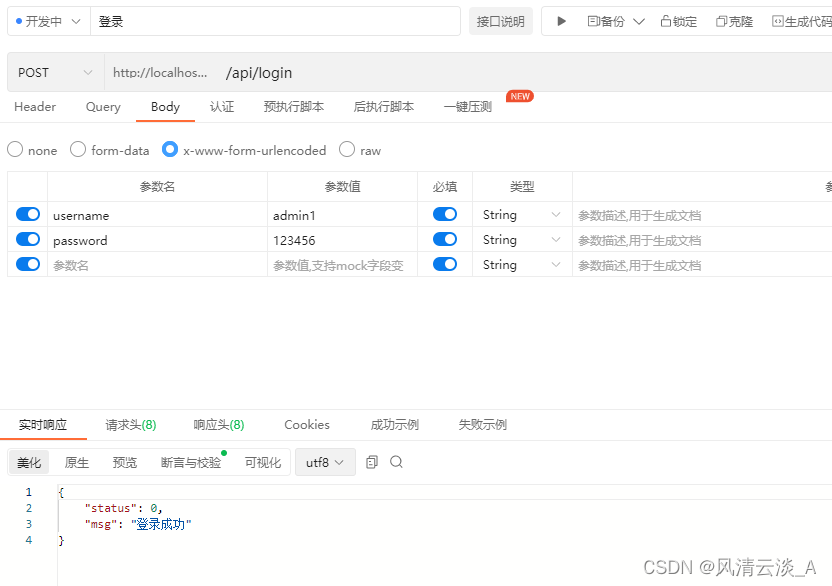
Task: Click the 锁定 lock button
Action: (x=679, y=21)
